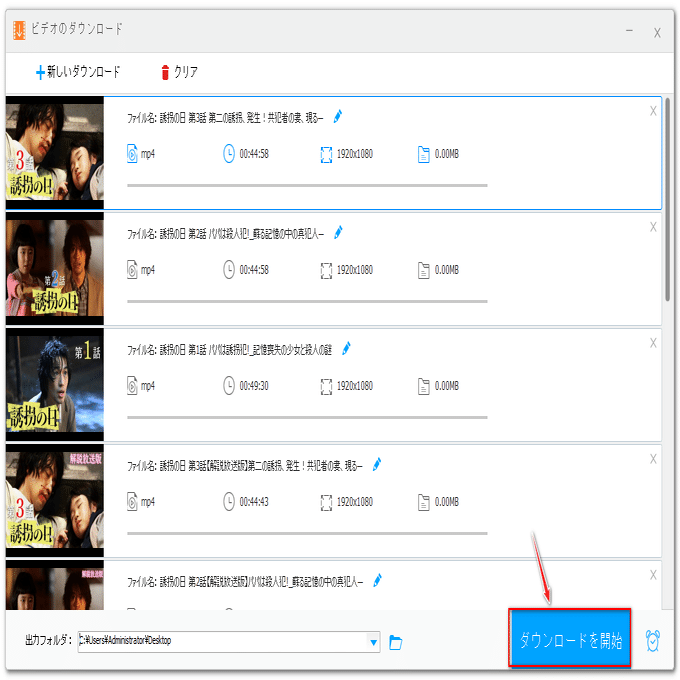Click the クリア trash button
The height and width of the screenshot is (680, 680).
coord(179,72)
